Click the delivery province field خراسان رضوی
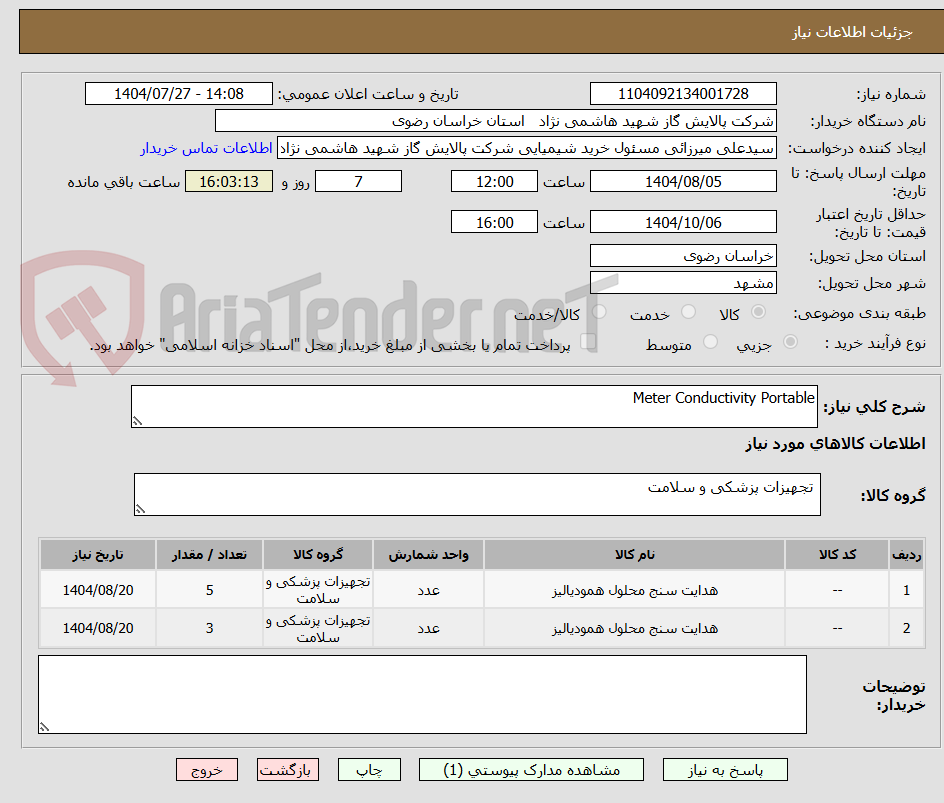Viewport: 944px width, 803px height. [x=683, y=256]
